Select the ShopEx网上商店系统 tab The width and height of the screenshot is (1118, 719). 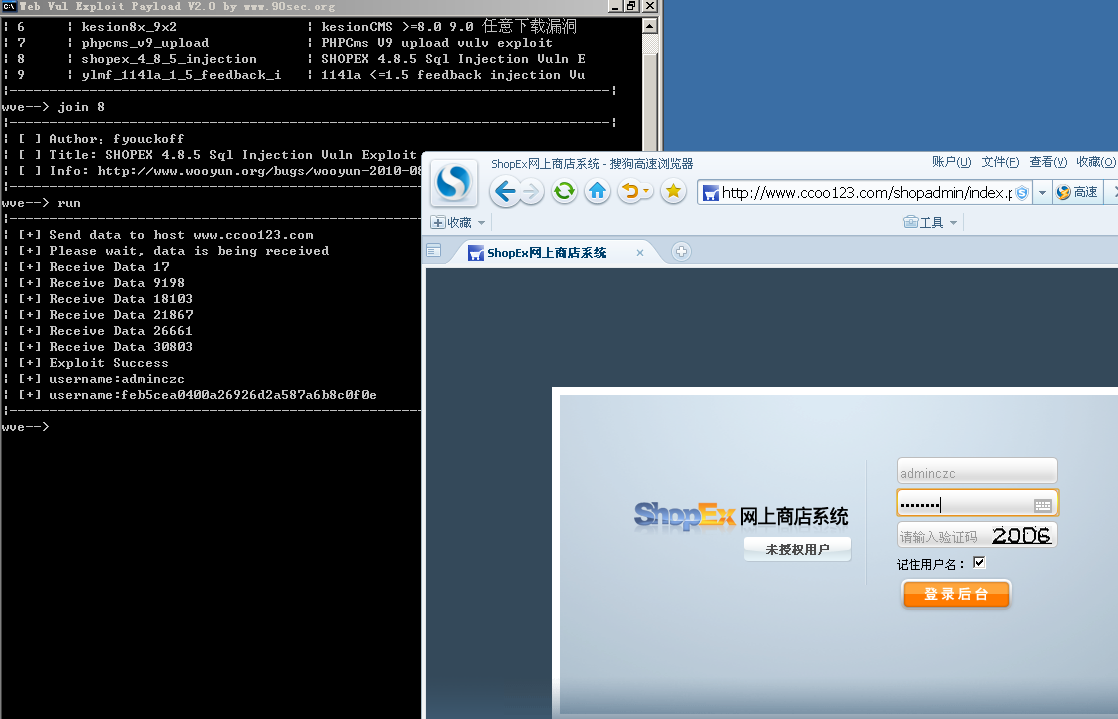coord(546,253)
